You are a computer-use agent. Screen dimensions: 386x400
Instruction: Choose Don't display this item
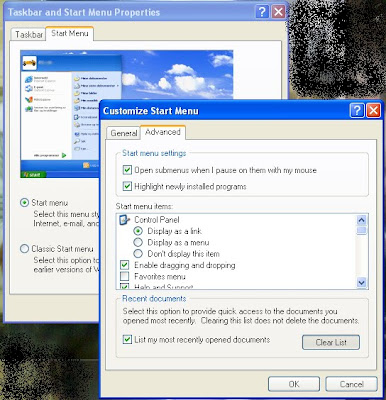pos(138,254)
